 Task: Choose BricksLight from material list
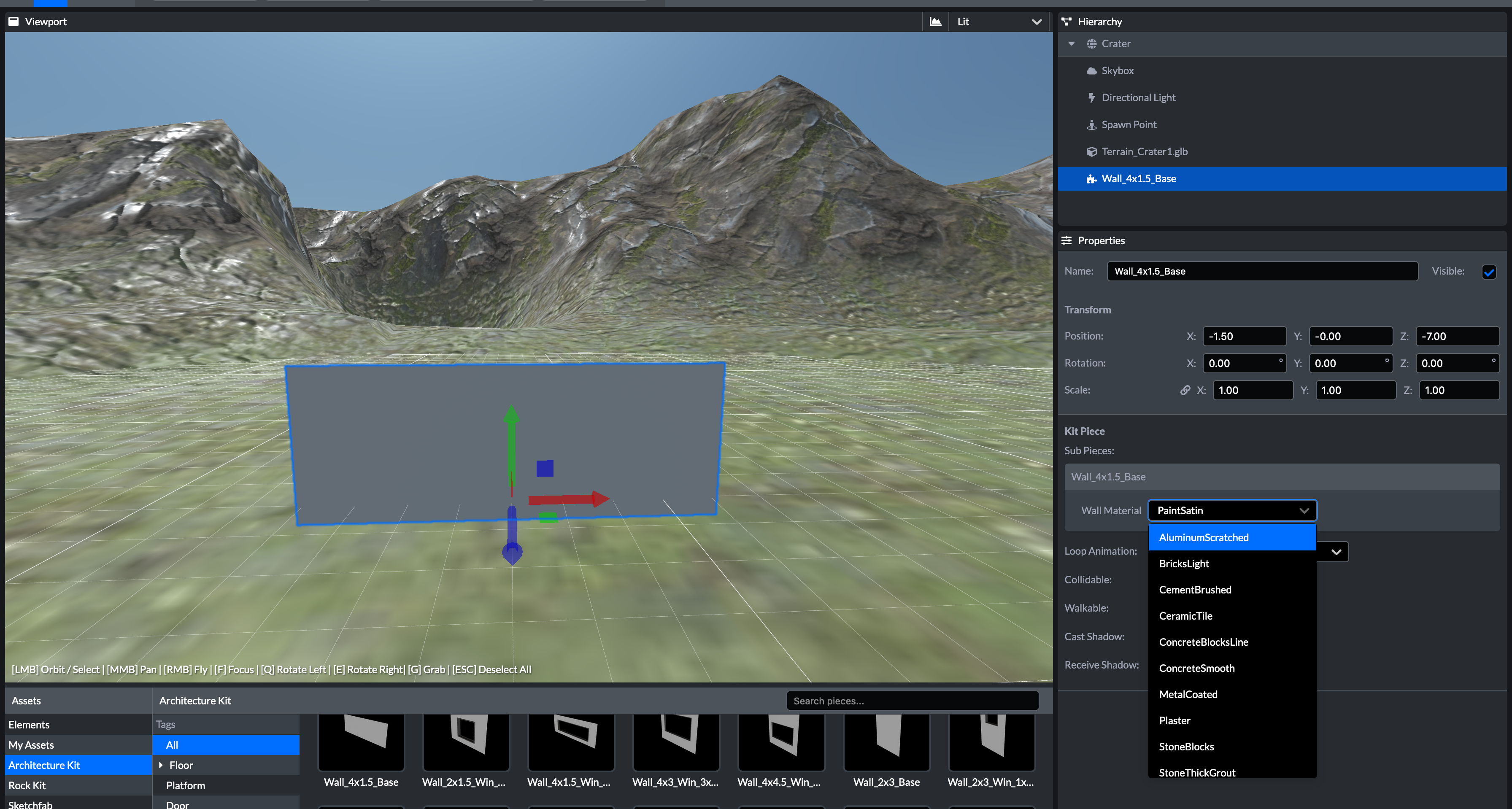(1184, 564)
